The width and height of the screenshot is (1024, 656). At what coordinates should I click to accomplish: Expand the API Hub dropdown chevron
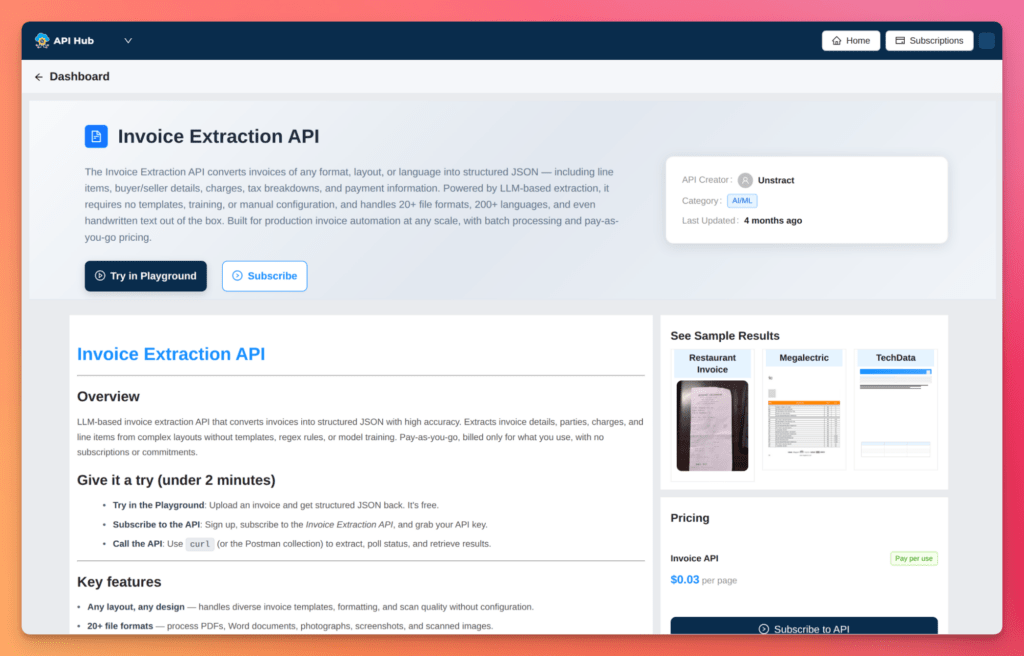click(128, 41)
